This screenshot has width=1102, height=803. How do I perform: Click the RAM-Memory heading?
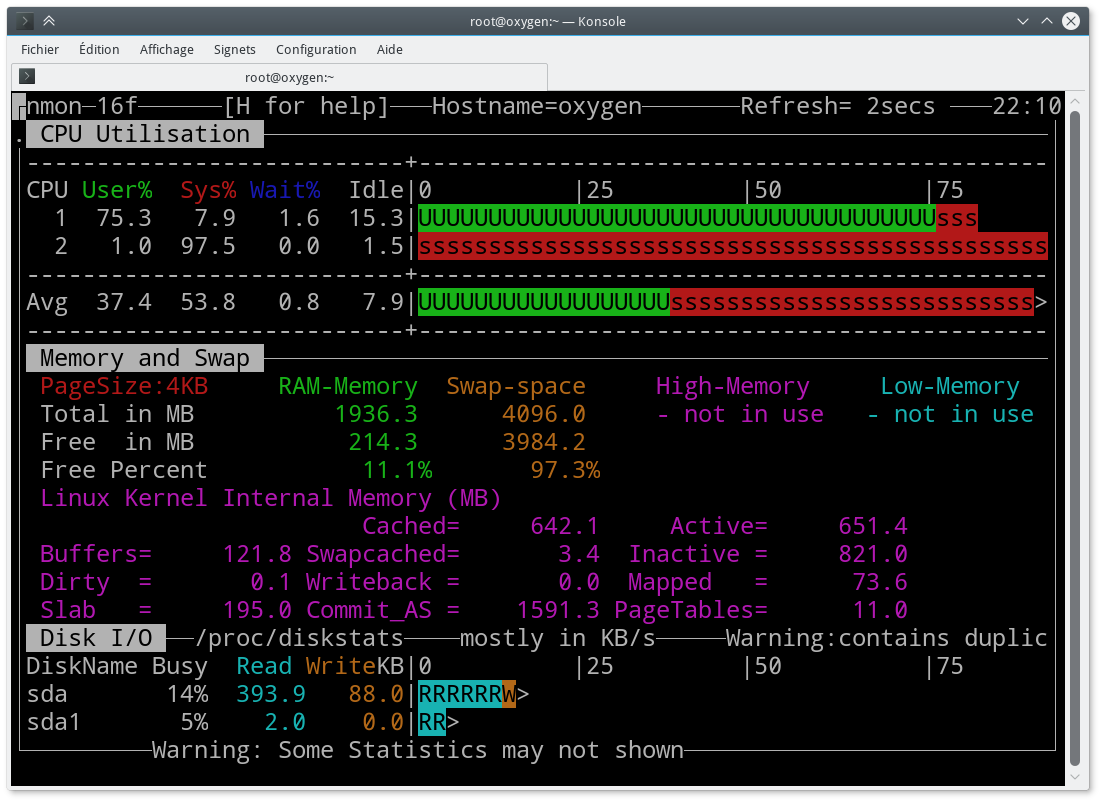point(348,386)
